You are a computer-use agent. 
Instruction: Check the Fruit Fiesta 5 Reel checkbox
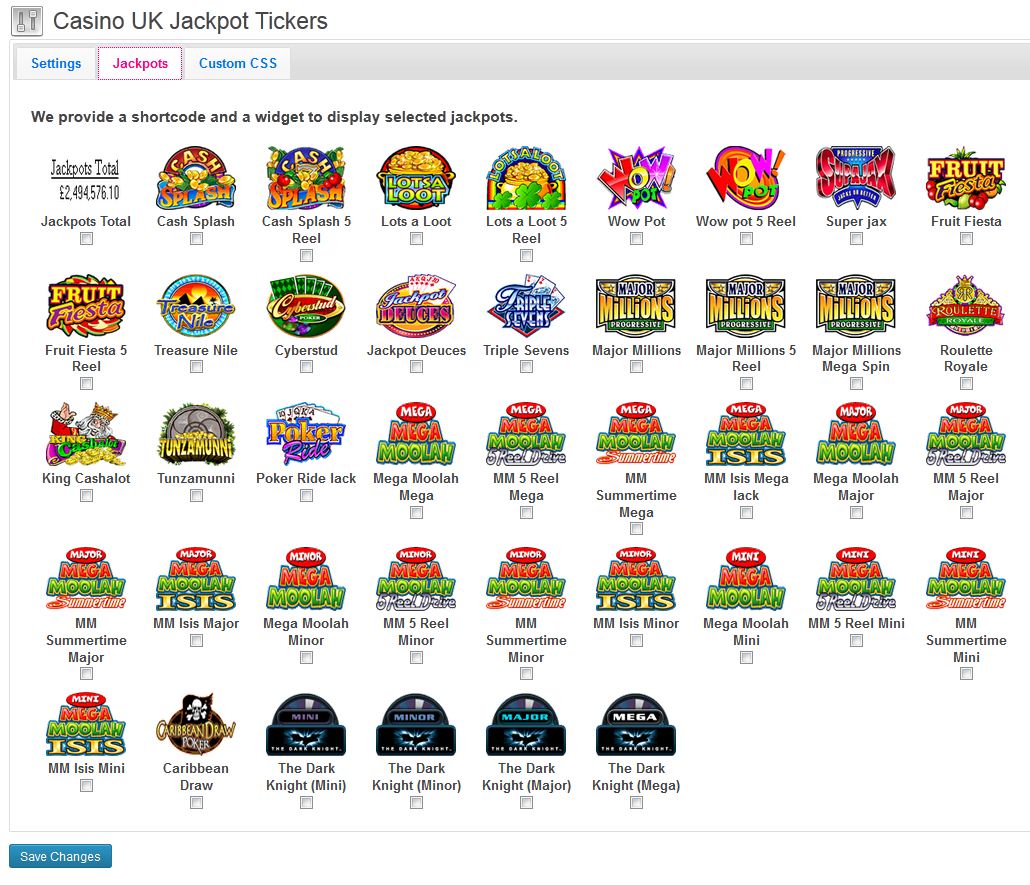pos(86,384)
